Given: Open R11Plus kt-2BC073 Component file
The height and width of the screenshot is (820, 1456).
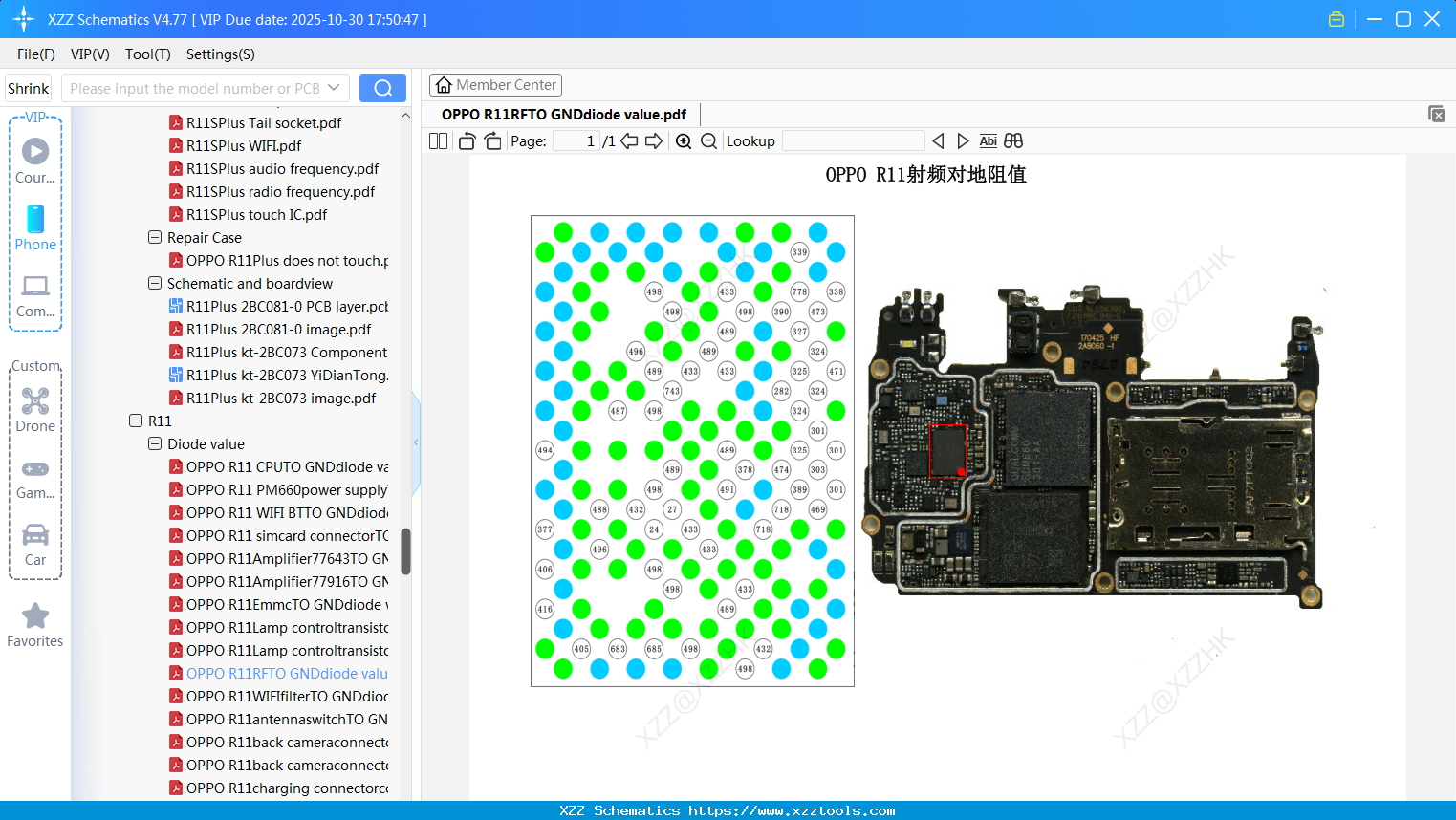Looking at the screenshot, I should (278, 352).
